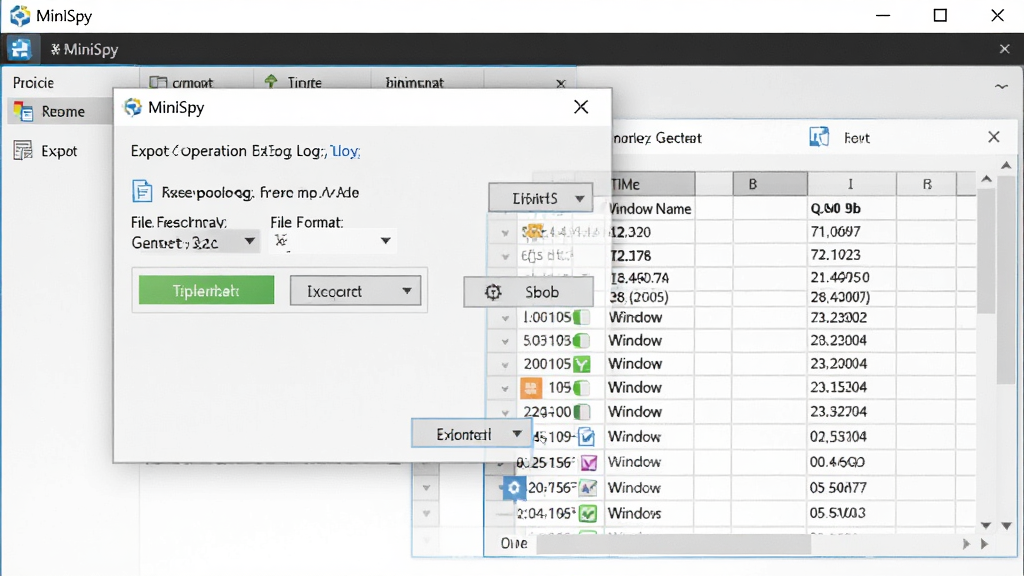This screenshot has width=1024, height=576.
Task: Open the File Format dropdown
Action: pos(332,241)
